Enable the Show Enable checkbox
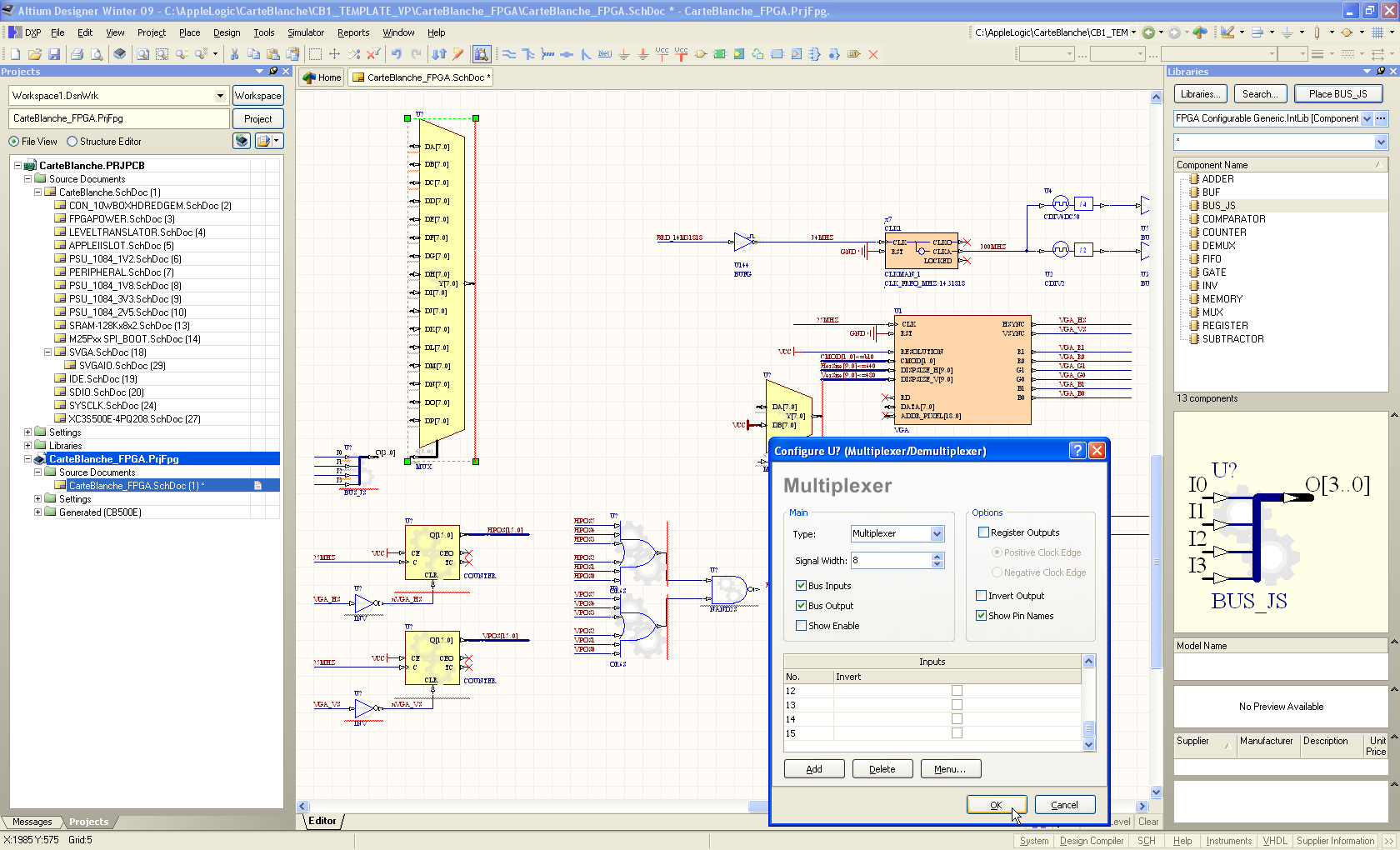1400x850 pixels. (x=801, y=626)
